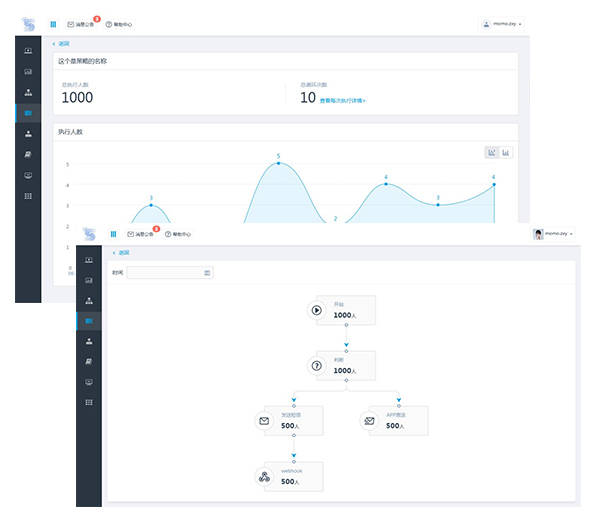Screen dimensions: 600x527
Task: Select the 发送短信 envelope icon node
Action: [264, 421]
